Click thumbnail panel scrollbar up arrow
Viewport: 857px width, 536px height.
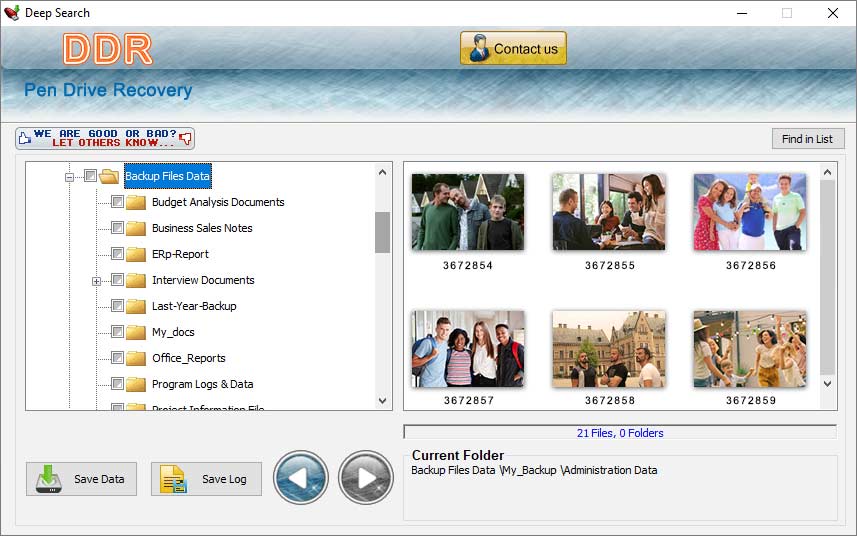827,173
